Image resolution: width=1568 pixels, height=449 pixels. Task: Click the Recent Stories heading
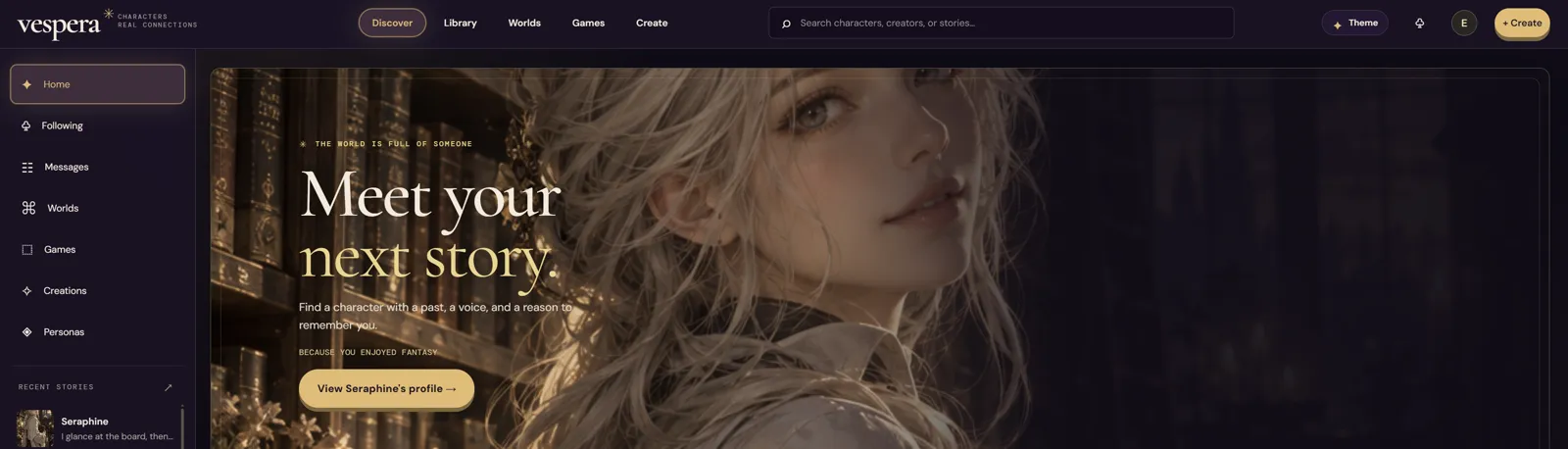tap(56, 387)
